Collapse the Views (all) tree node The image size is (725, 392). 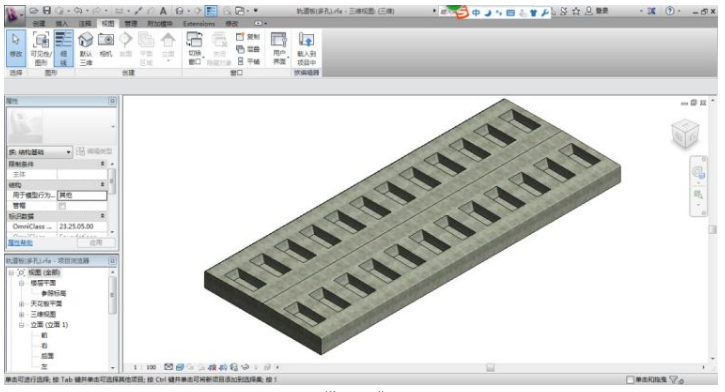coord(11,273)
